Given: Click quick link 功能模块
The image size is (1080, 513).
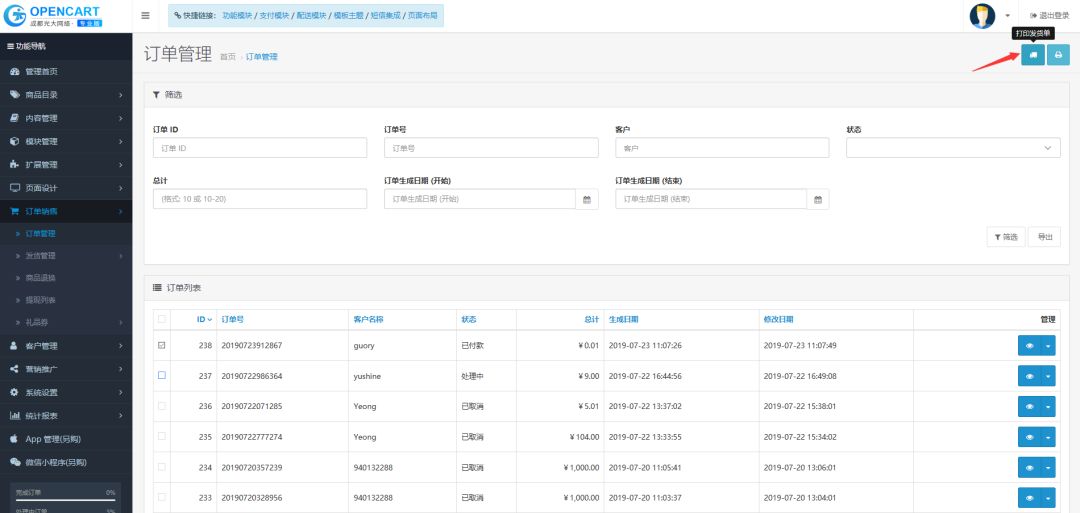Looking at the screenshot, I should 238,15.
